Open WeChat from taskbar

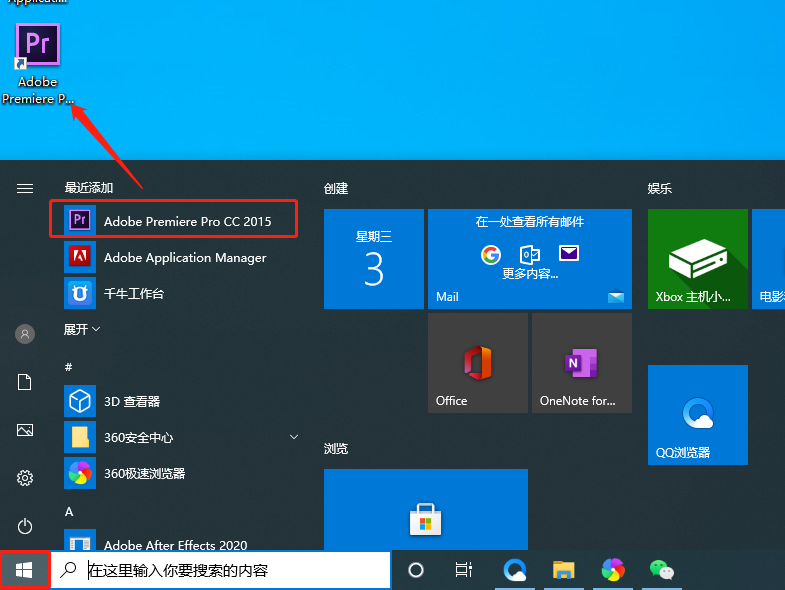click(x=661, y=570)
